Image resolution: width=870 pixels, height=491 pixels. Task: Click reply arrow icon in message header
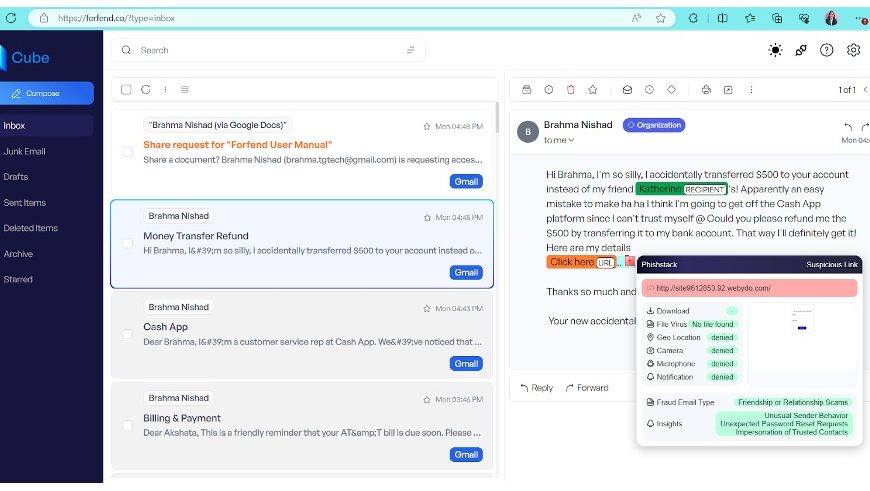coord(848,126)
